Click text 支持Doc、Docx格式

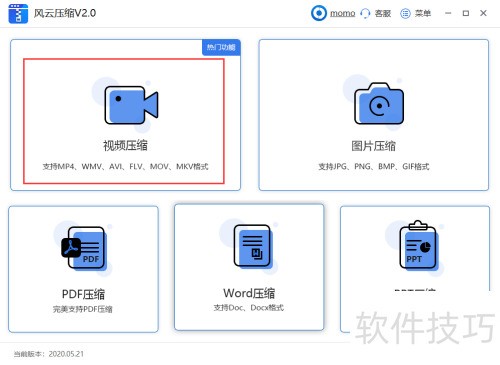pyautogui.click(x=249, y=308)
